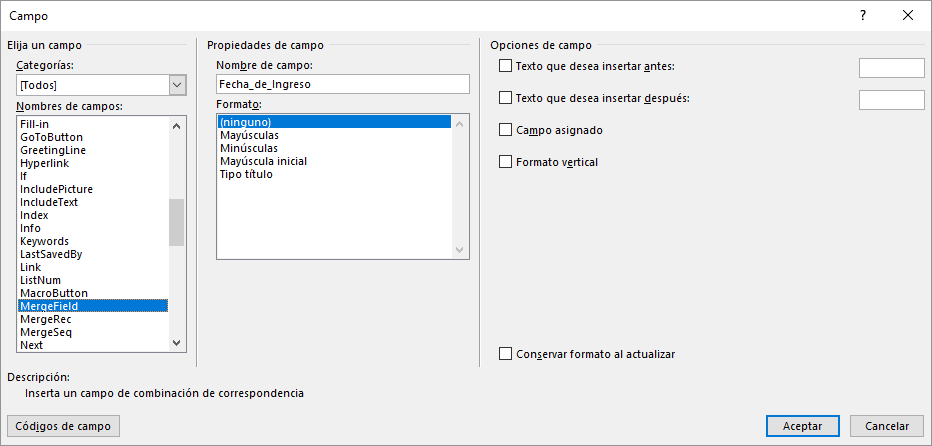Click the Cancelar button

(x=887, y=426)
